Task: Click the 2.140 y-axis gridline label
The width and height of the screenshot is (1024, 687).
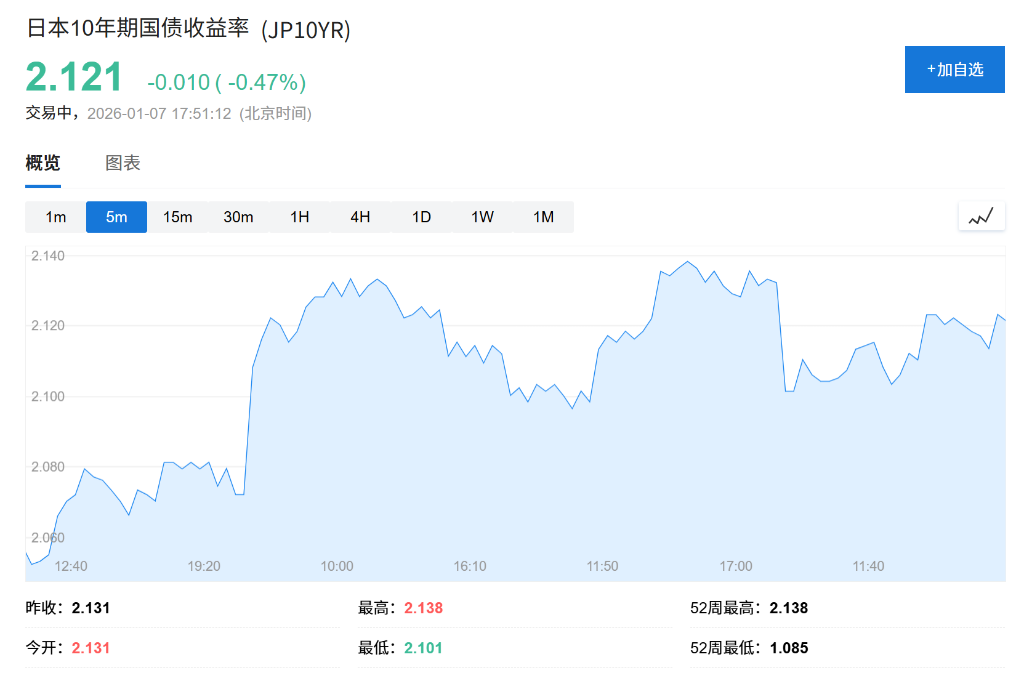Action: pyautogui.click(x=48, y=256)
